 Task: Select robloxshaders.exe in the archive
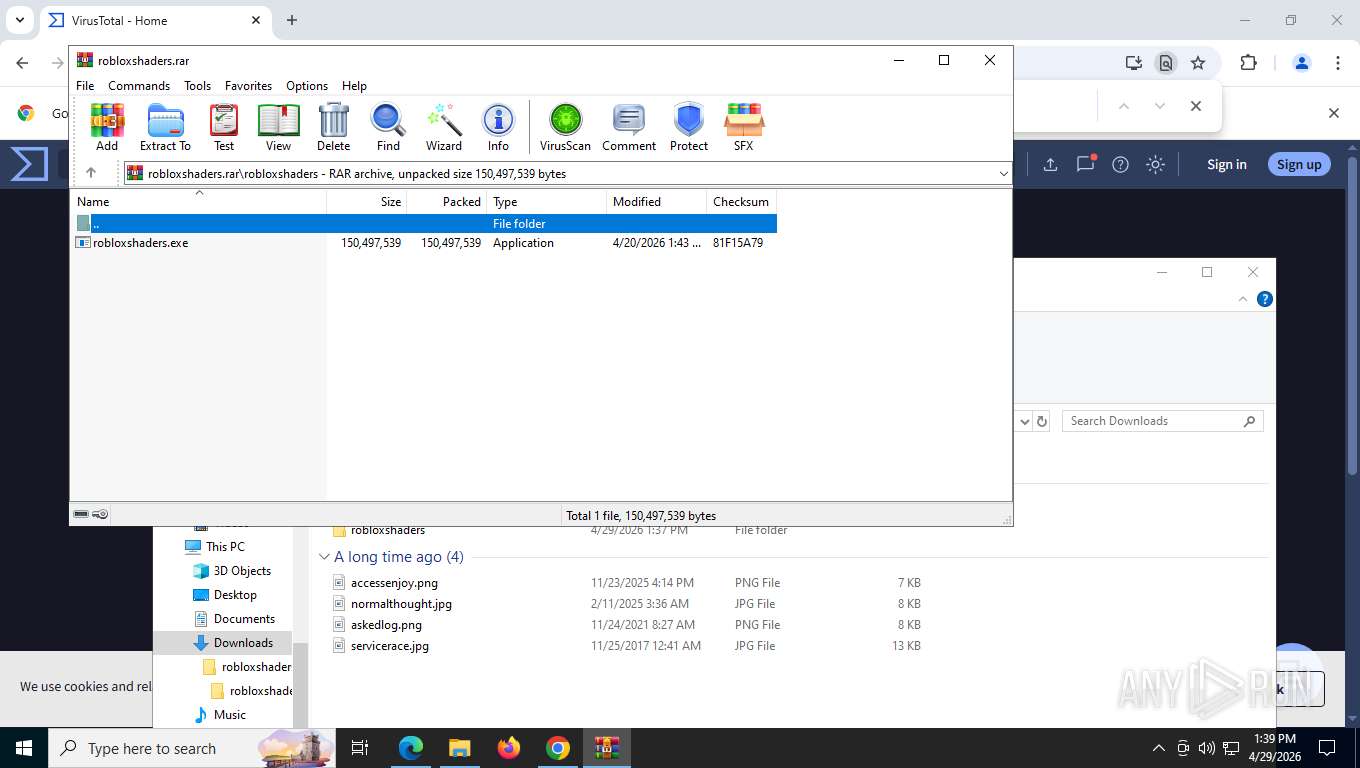click(x=140, y=243)
